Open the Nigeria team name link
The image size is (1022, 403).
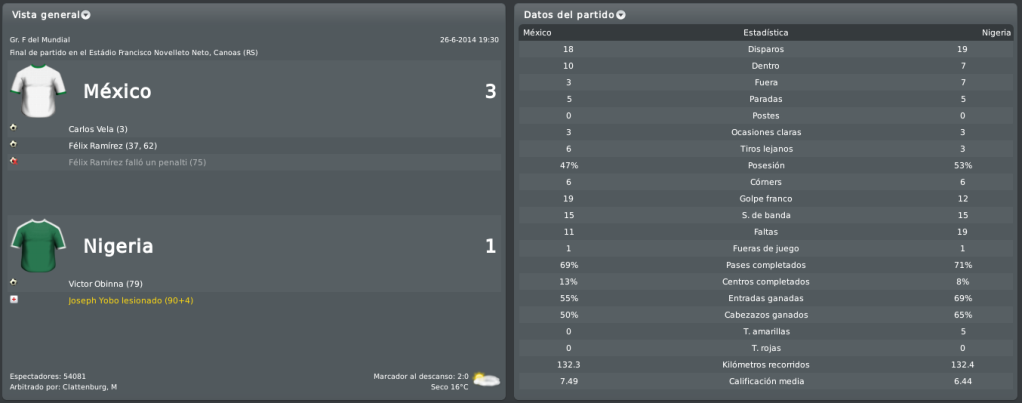pos(118,246)
